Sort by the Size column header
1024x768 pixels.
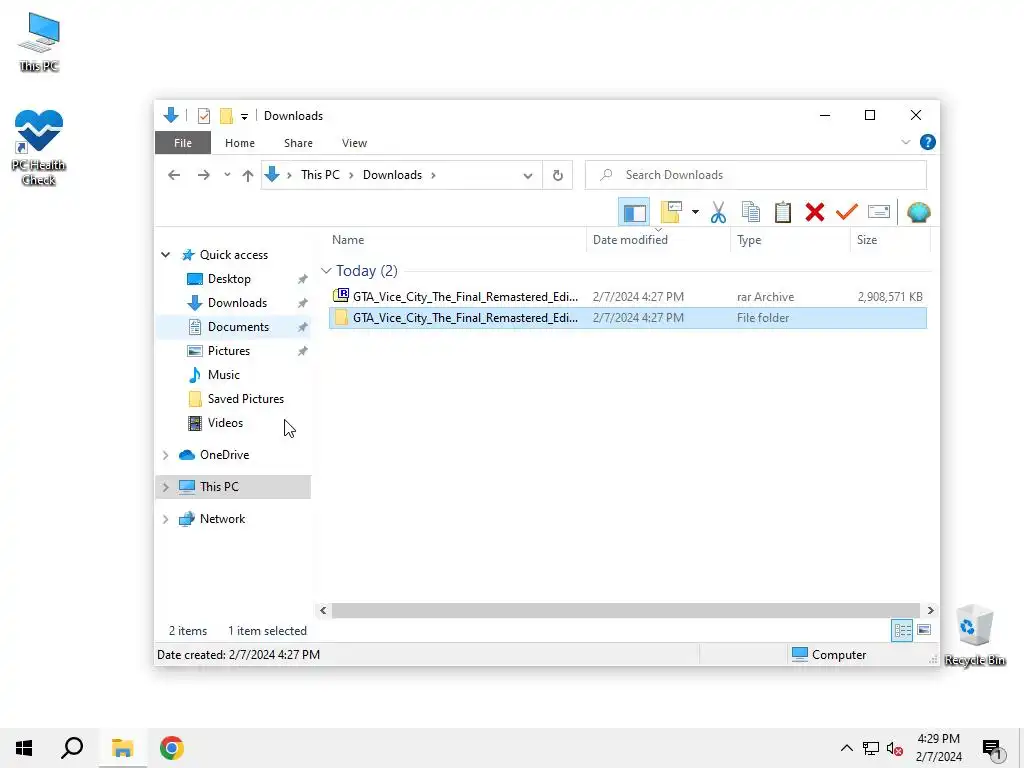890,240
